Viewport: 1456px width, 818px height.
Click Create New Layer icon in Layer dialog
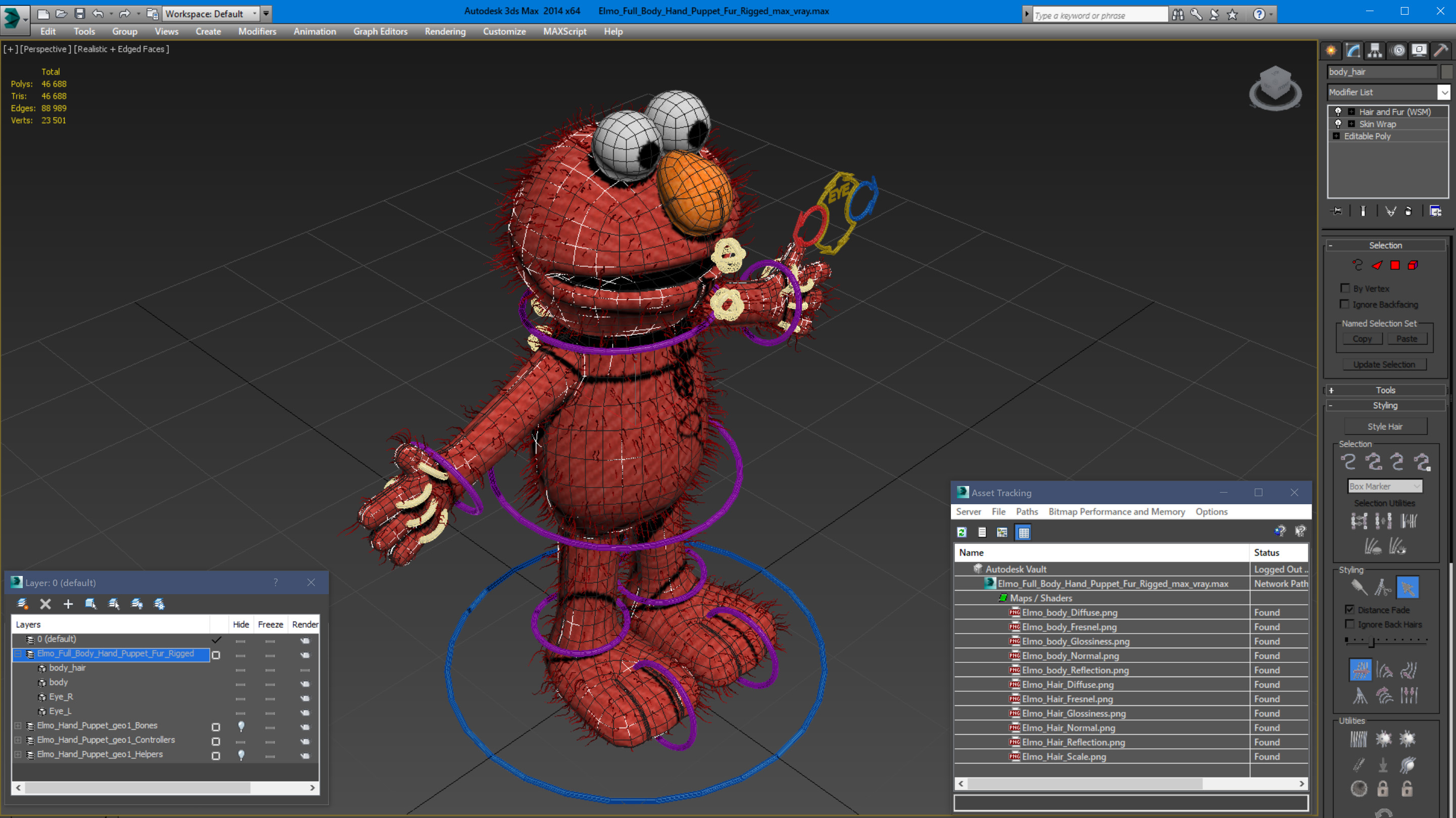tap(23, 604)
